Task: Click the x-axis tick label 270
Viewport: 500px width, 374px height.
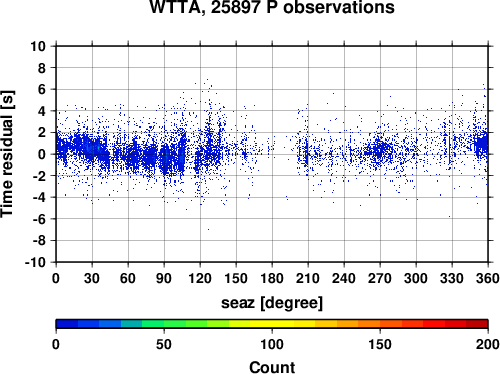Action: (380, 278)
